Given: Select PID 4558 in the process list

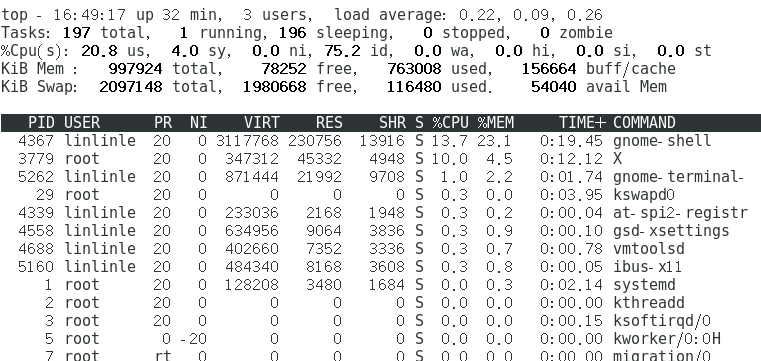Looking at the screenshot, I should pos(36,230).
